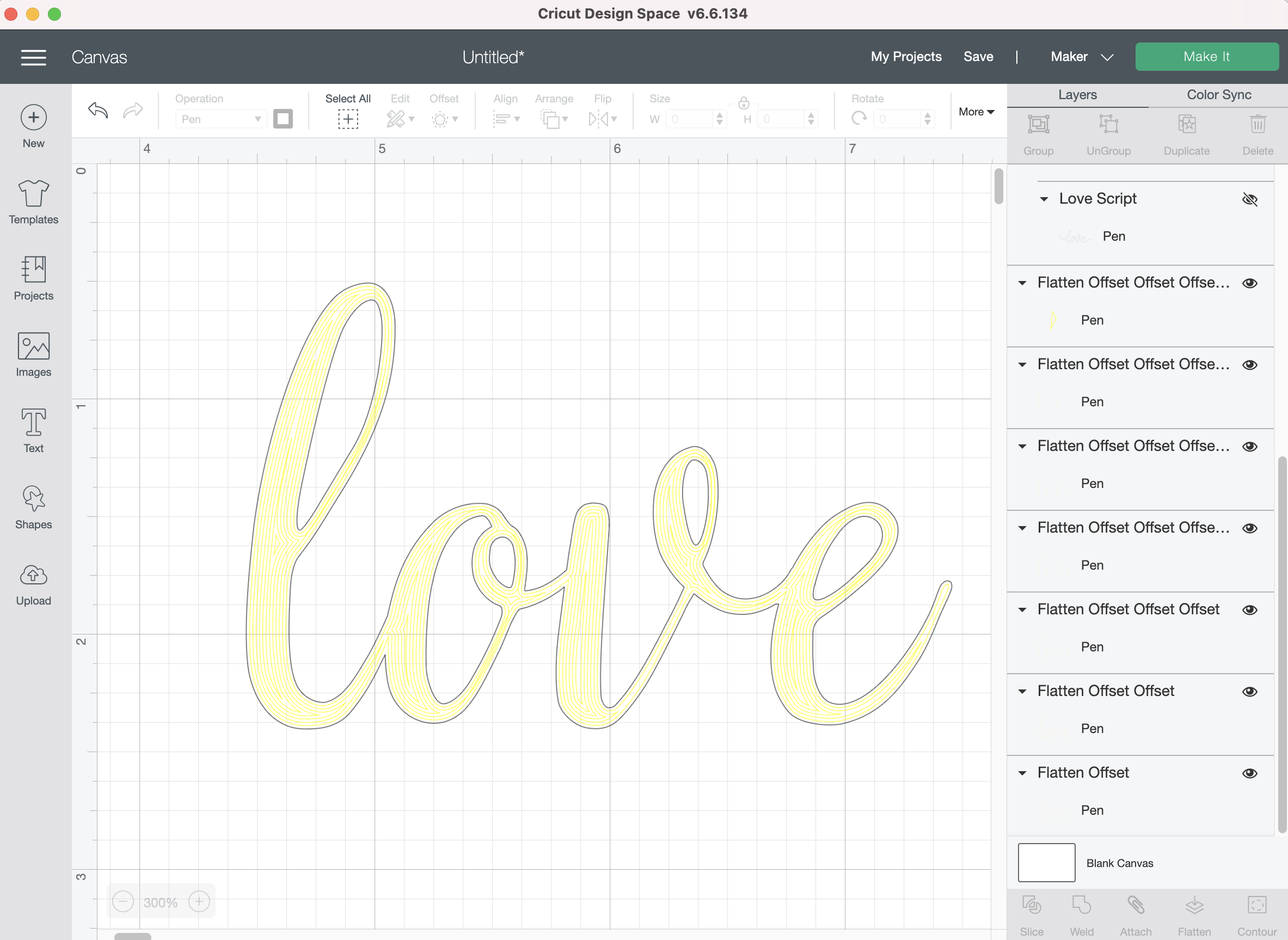Open My Projects
The width and height of the screenshot is (1288, 940).
tap(906, 57)
